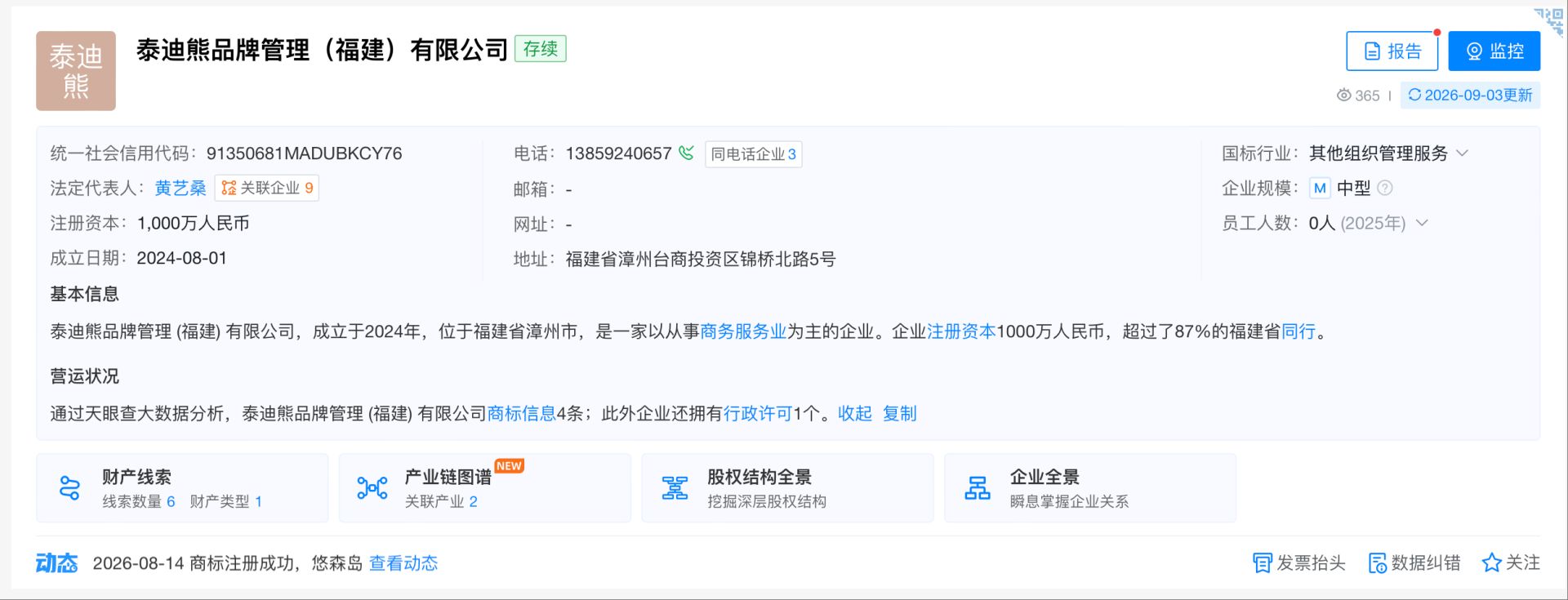Select credit code 91350681MADUBKCY76 text

tap(304, 153)
